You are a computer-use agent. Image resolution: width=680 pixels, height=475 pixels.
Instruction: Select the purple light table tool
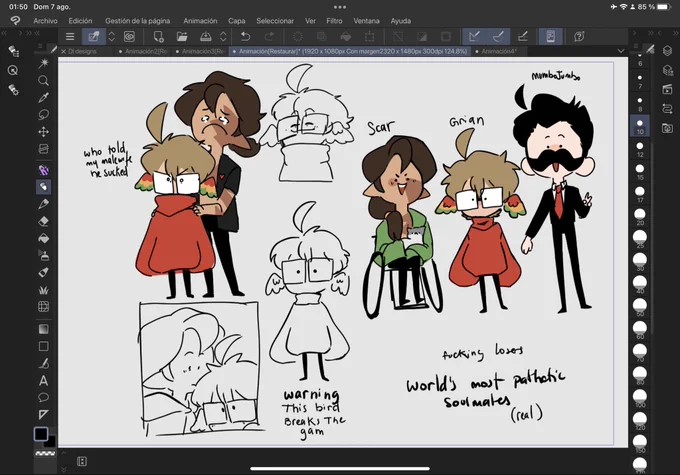pos(43,170)
